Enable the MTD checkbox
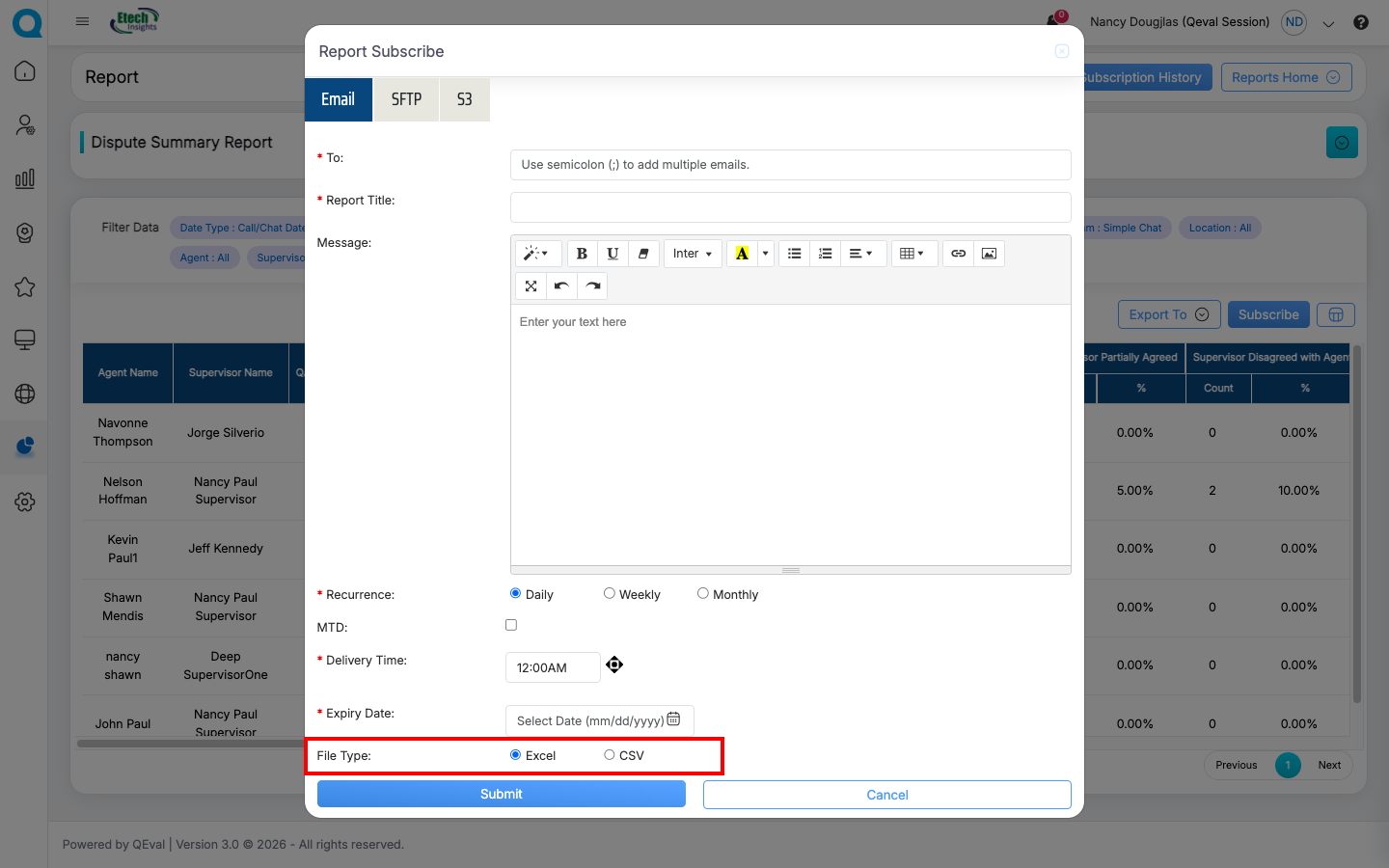Image resolution: width=1389 pixels, height=868 pixels. pyautogui.click(x=510, y=624)
